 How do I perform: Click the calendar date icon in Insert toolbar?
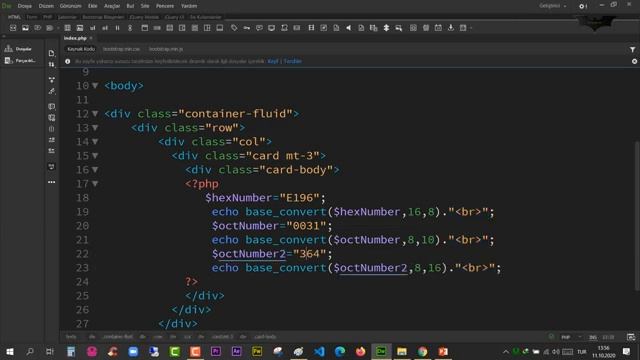(438, 28)
